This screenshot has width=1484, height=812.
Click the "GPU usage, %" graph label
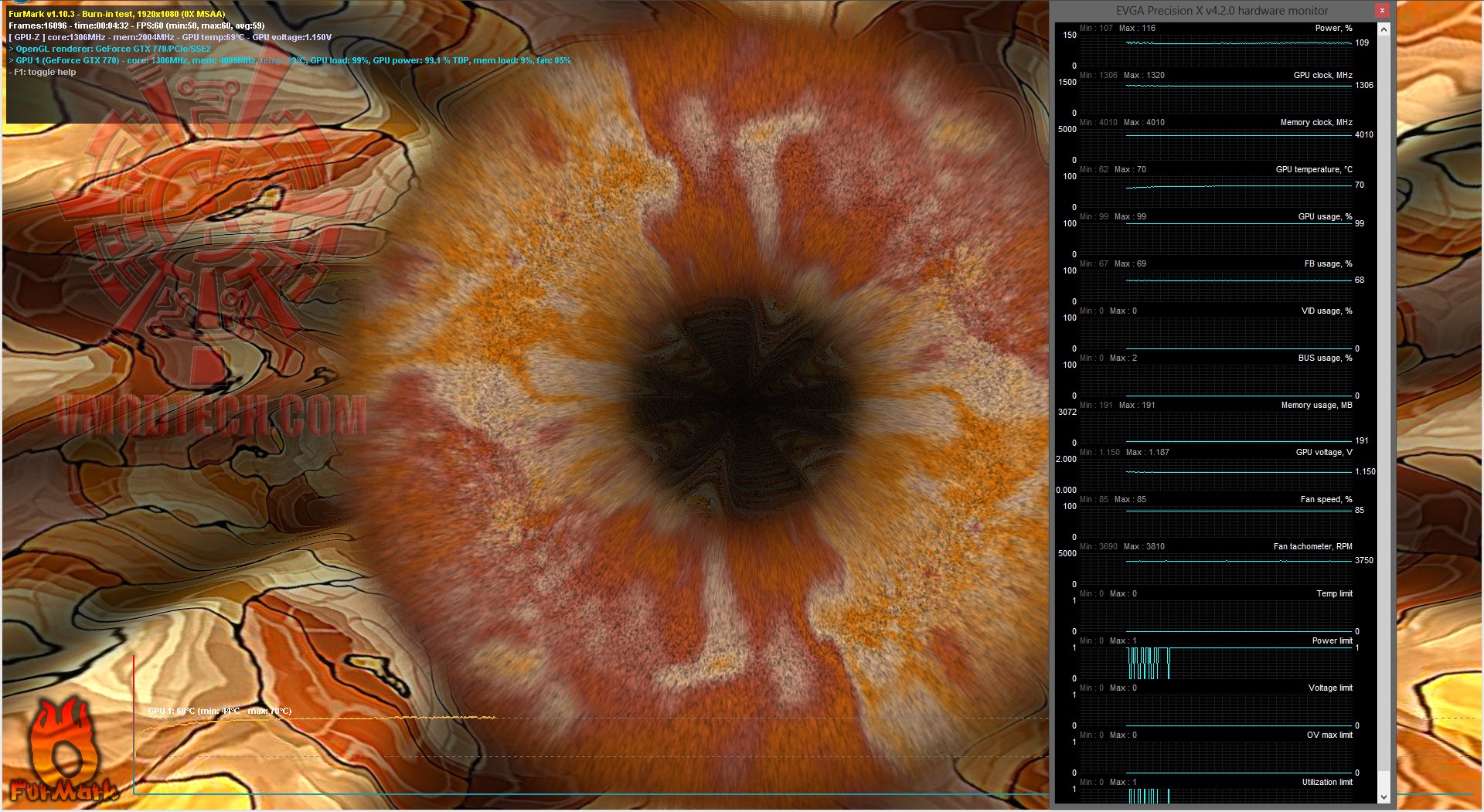[x=1325, y=216]
